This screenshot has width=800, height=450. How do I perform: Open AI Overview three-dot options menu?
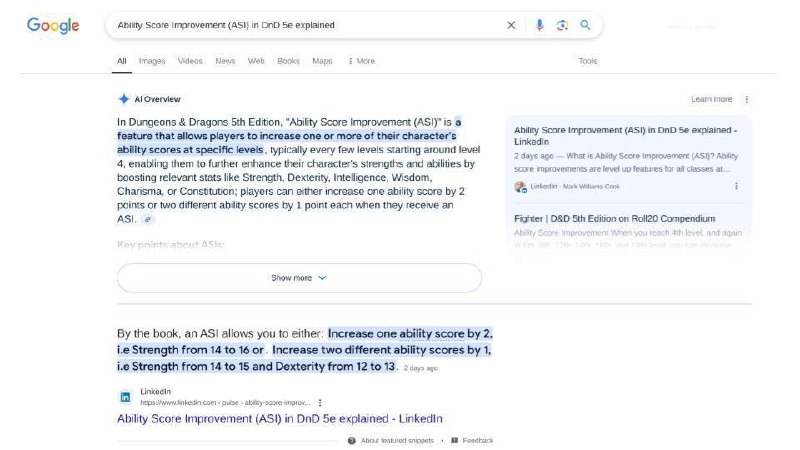[x=746, y=99]
